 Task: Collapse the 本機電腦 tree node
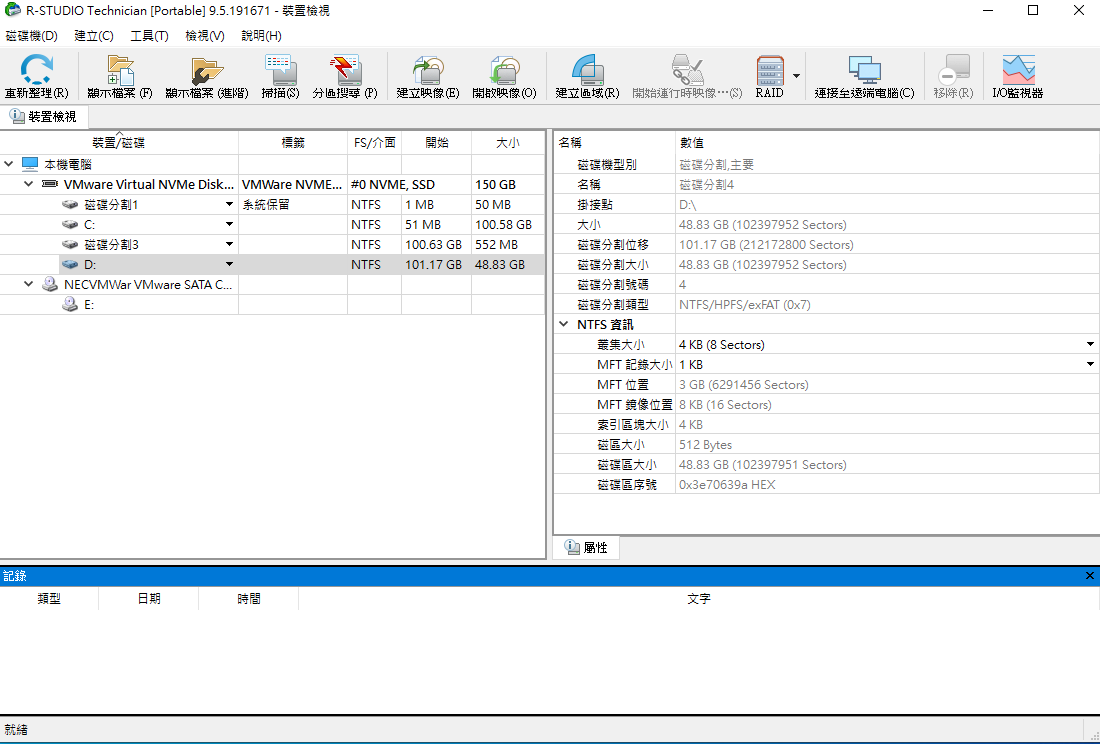click(9, 164)
